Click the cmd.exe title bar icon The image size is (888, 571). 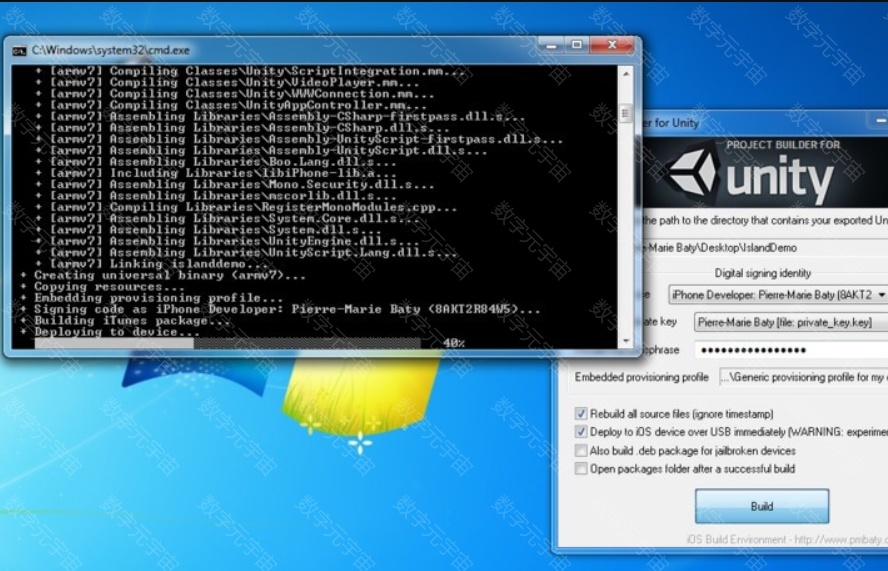[x=20, y=51]
